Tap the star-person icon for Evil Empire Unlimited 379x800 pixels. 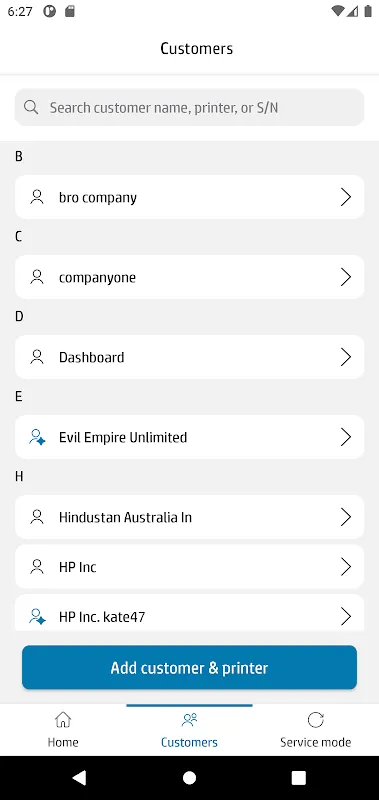click(x=37, y=437)
